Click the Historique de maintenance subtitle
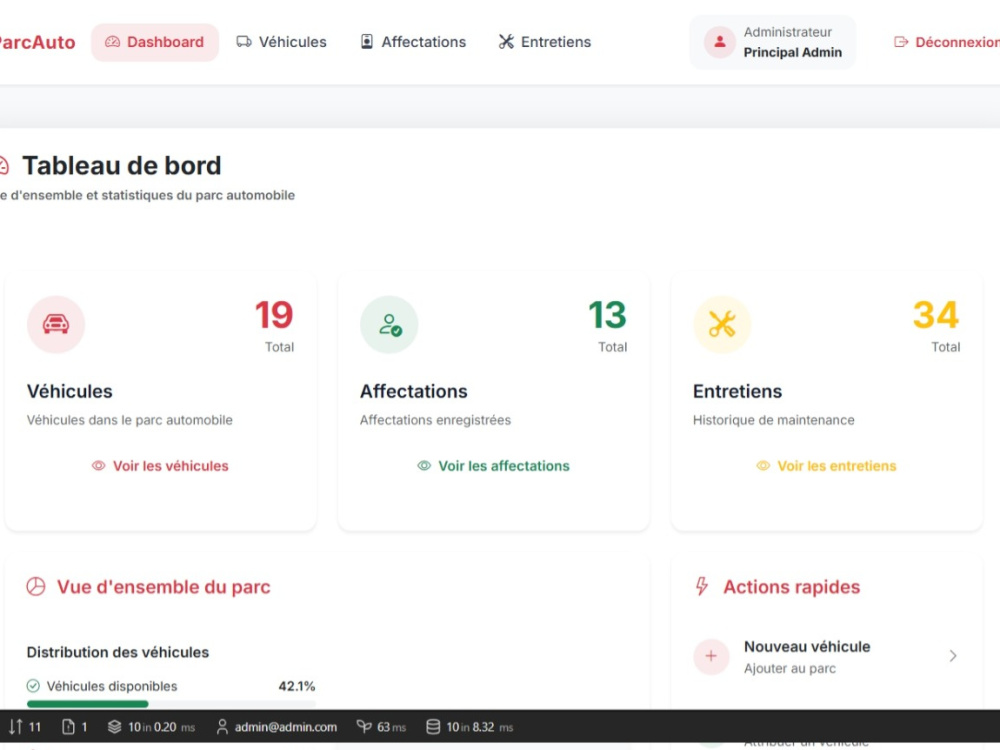1000x750 pixels. 774,420
